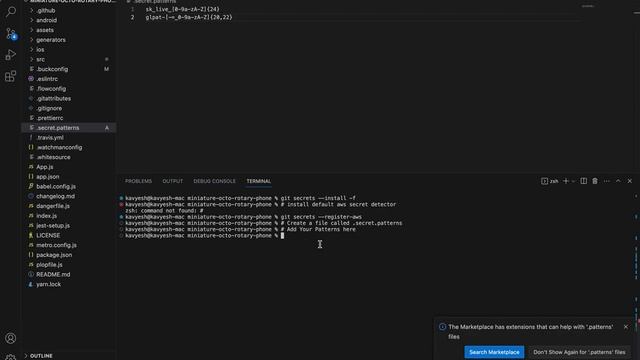
Task: Open index.js file
Action: tap(69, 216)
